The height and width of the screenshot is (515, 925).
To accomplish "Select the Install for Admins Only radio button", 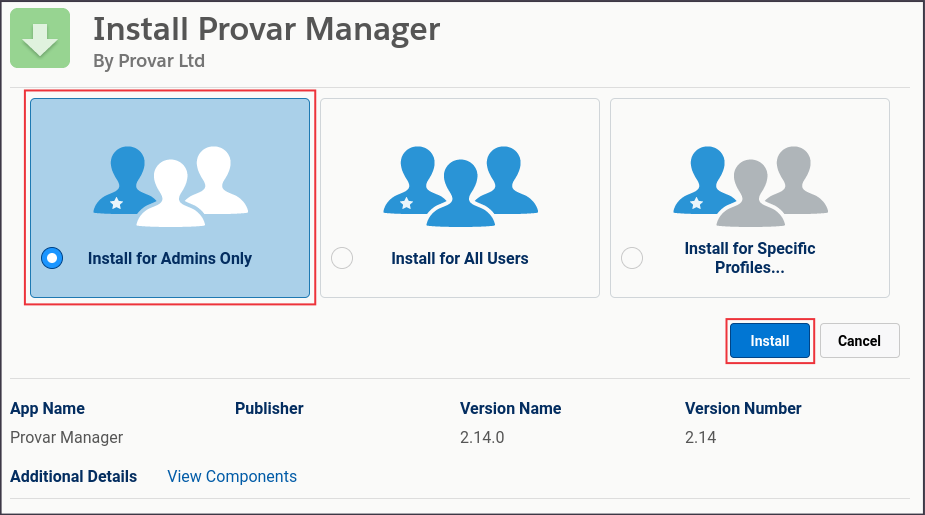I will pyautogui.click(x=52, y=258).
